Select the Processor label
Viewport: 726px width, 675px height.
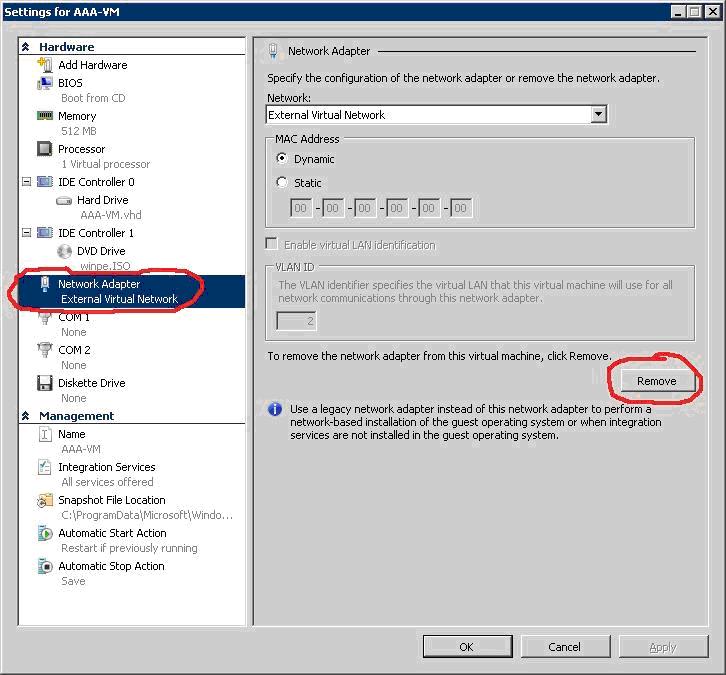pos(81,149)
